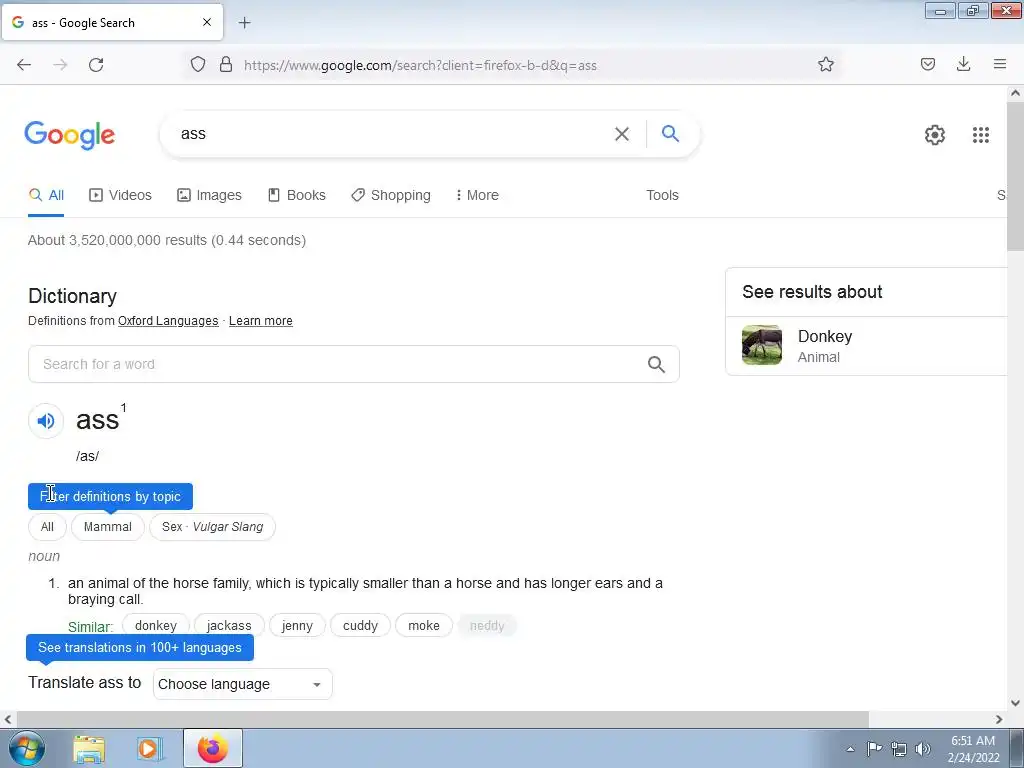This screenshot has height=768, width=1024.
Task: Click the dictionary word search magnifier
Action: click(656, 364)
